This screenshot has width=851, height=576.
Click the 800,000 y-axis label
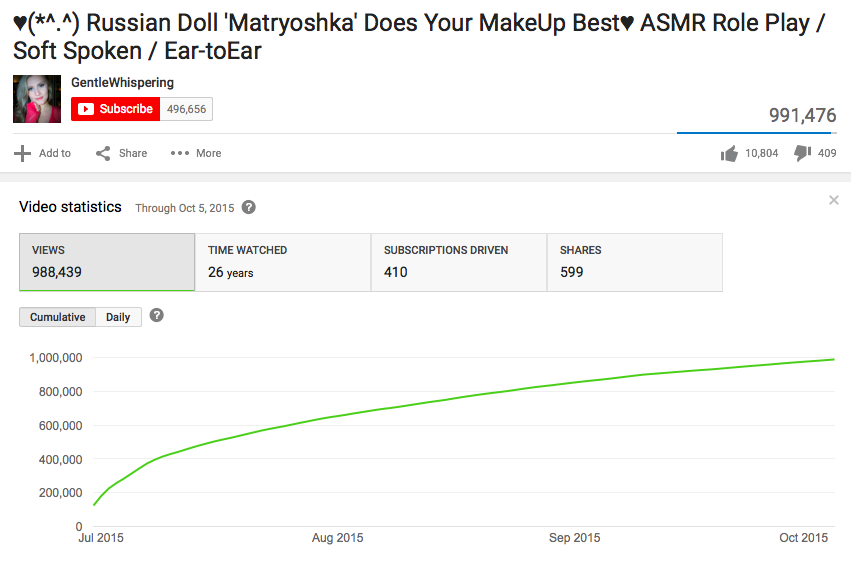tap(60, 391)
